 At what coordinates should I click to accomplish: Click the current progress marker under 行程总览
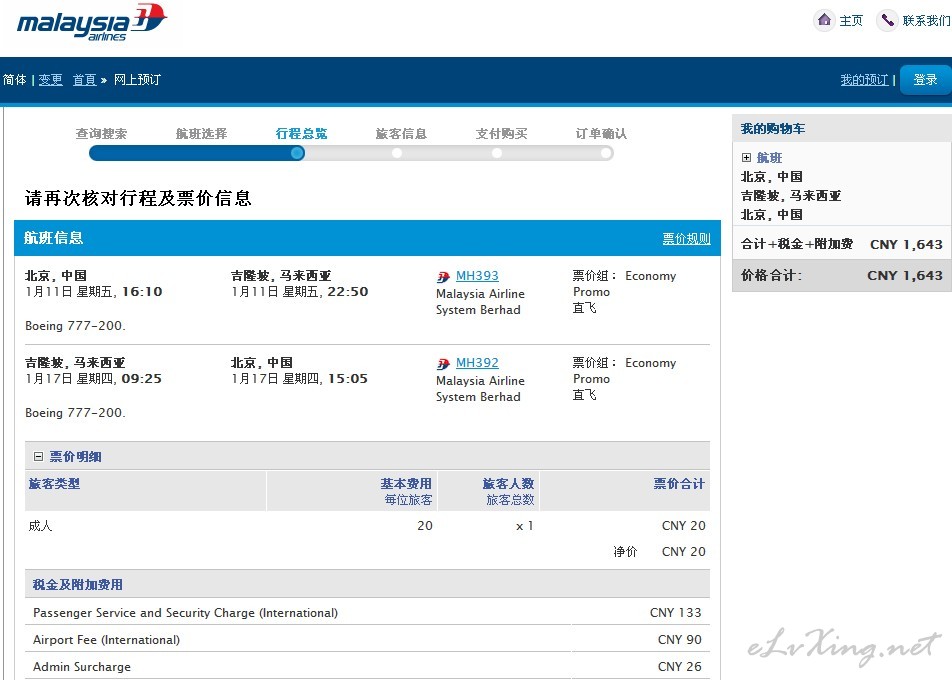(297, 153)
